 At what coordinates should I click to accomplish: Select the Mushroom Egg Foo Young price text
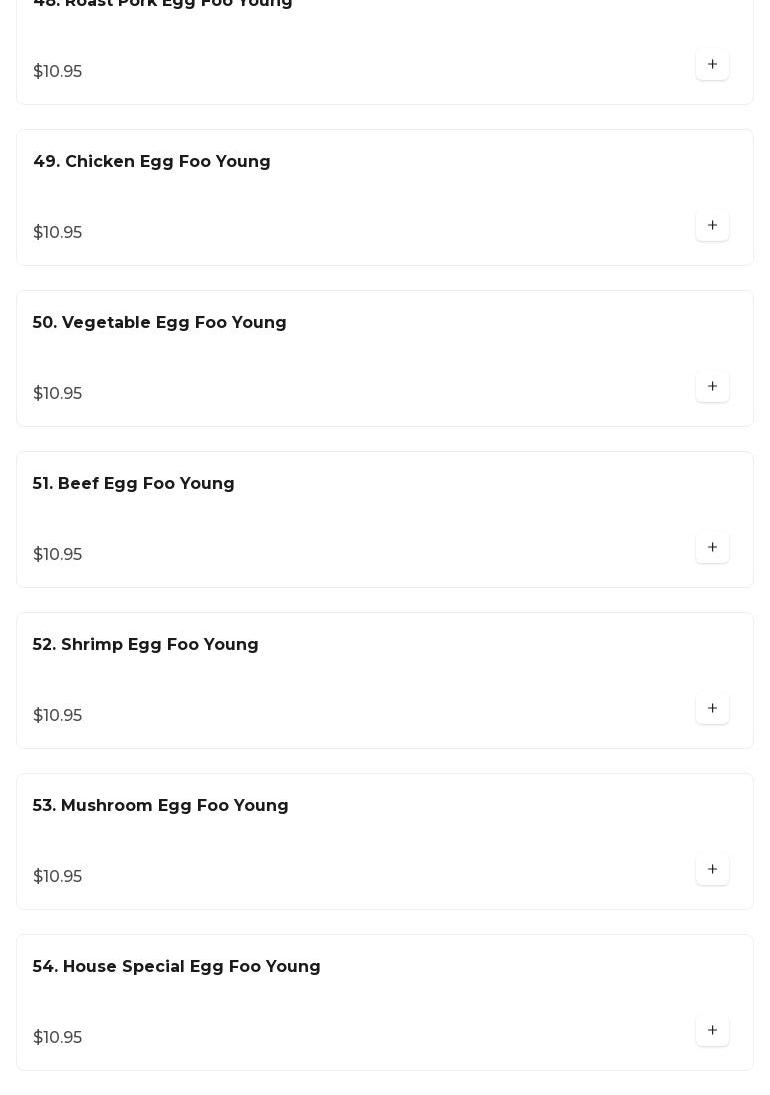click(58, 877)
